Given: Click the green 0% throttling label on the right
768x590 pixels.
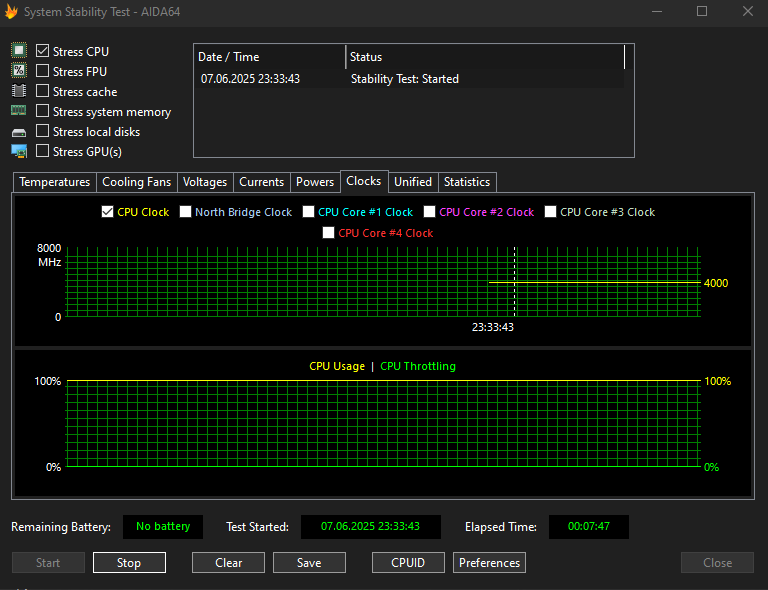Looking at the screenshot, I should tap(711, 467).
